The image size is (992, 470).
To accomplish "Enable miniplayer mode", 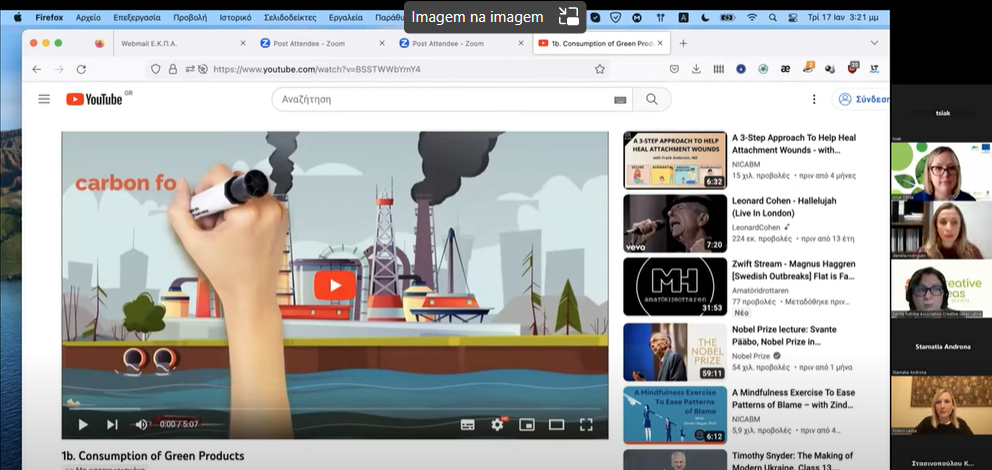I will pos(526,425).
